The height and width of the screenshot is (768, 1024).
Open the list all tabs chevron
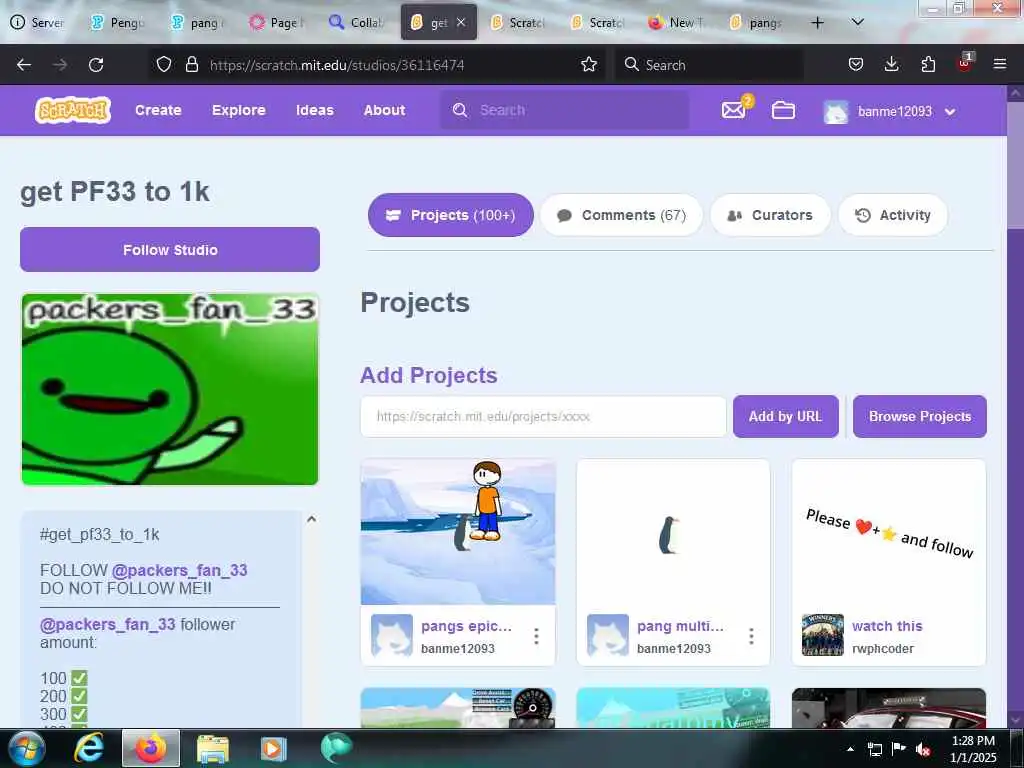coord(857,22)
